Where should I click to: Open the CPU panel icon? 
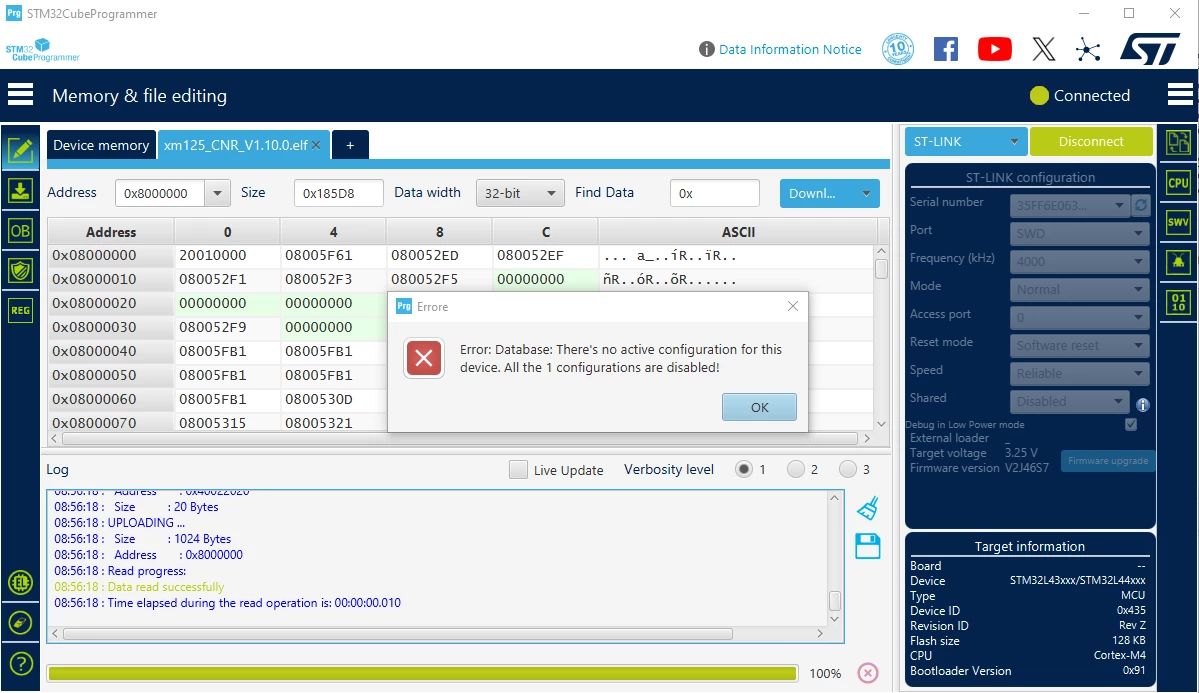(1178, 183)
